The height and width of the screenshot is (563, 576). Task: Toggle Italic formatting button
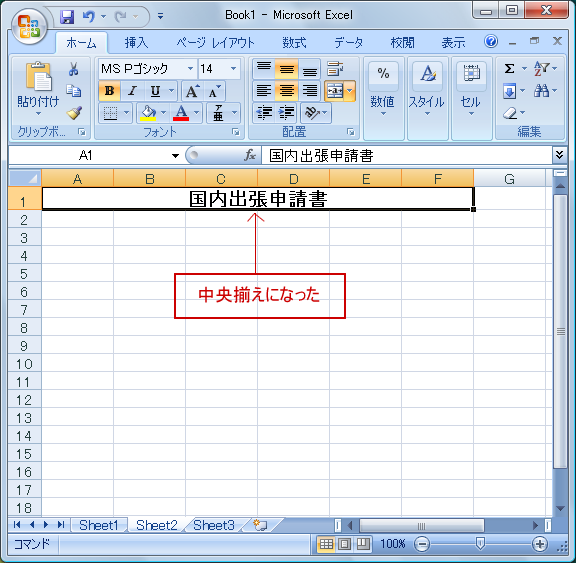click(x=132, y=91)
